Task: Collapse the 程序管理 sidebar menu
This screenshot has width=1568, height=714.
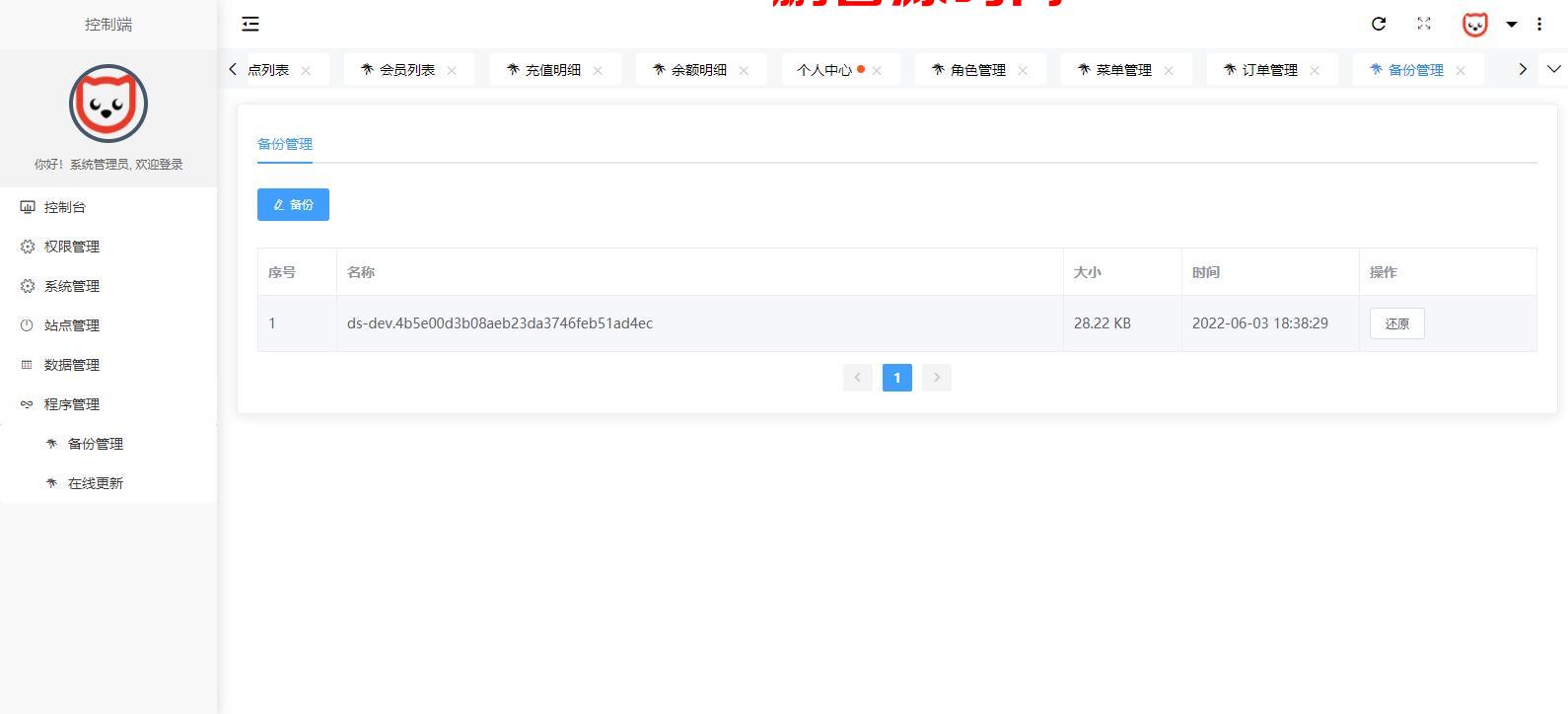Action: pyautogui.click(x=108, y=404)
